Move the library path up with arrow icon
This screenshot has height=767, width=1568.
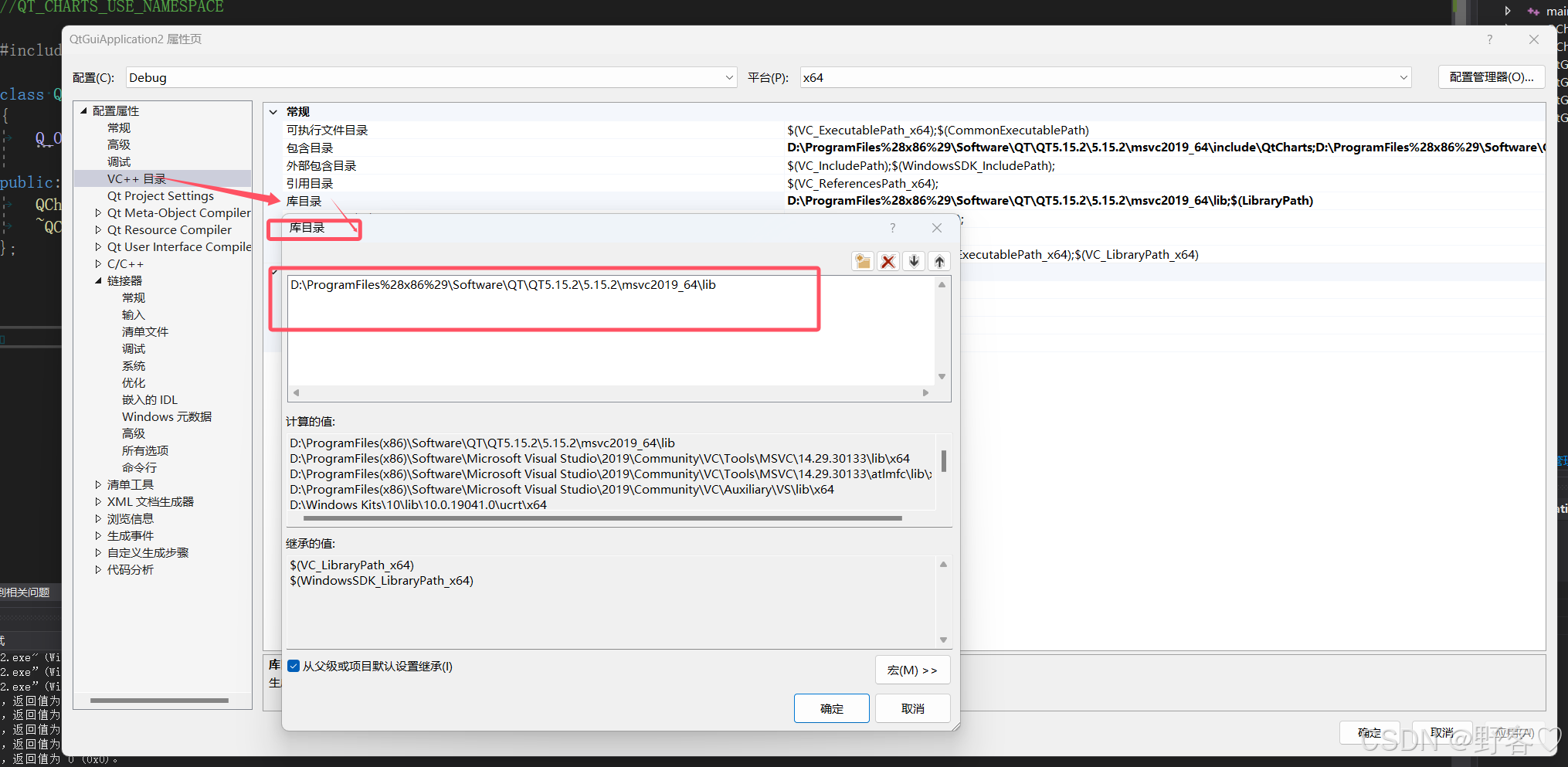click(x=939, y=261)
